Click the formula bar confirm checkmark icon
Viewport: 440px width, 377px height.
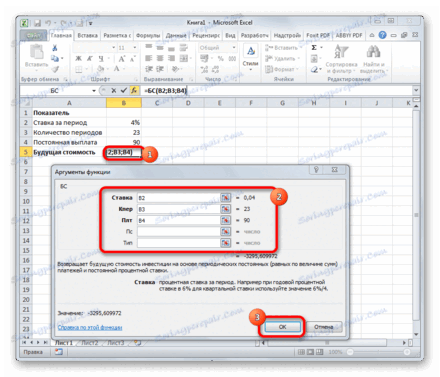tap(124, 91)
